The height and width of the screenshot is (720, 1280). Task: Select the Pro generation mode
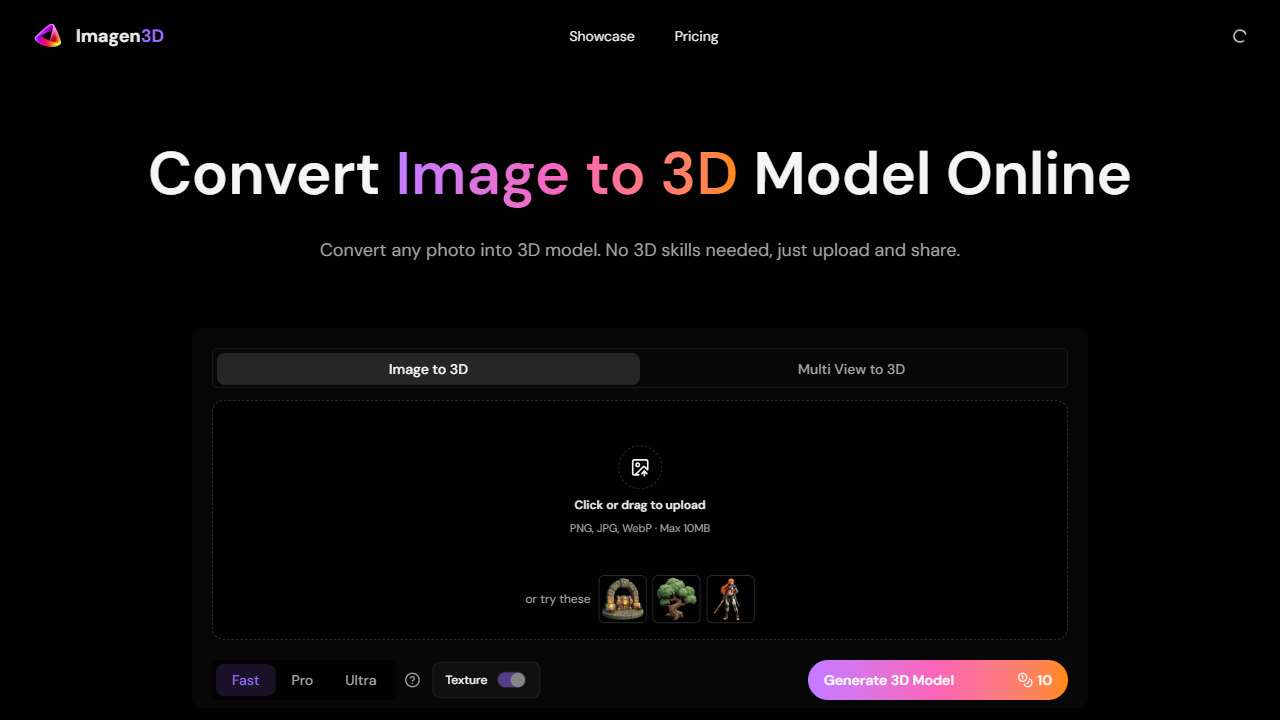[x=301, y=680]
